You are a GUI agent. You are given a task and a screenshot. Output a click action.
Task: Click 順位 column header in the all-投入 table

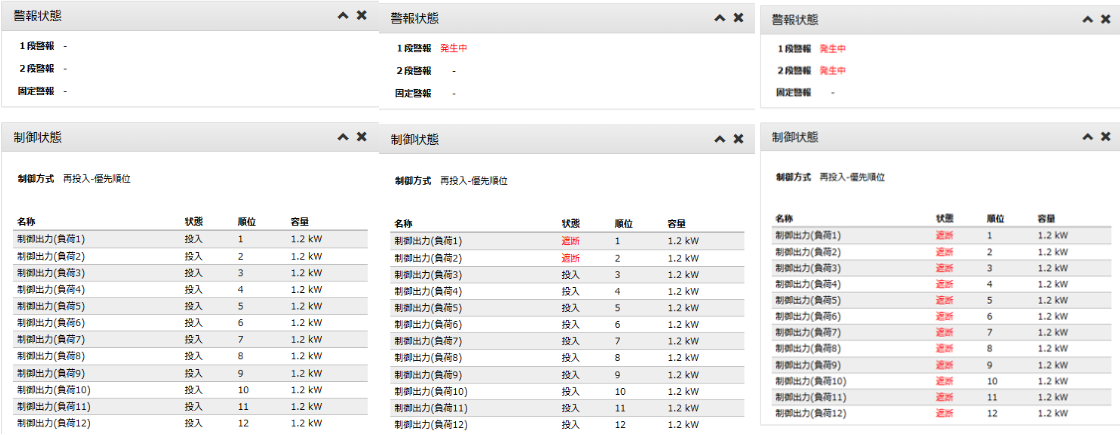(245, 221)
